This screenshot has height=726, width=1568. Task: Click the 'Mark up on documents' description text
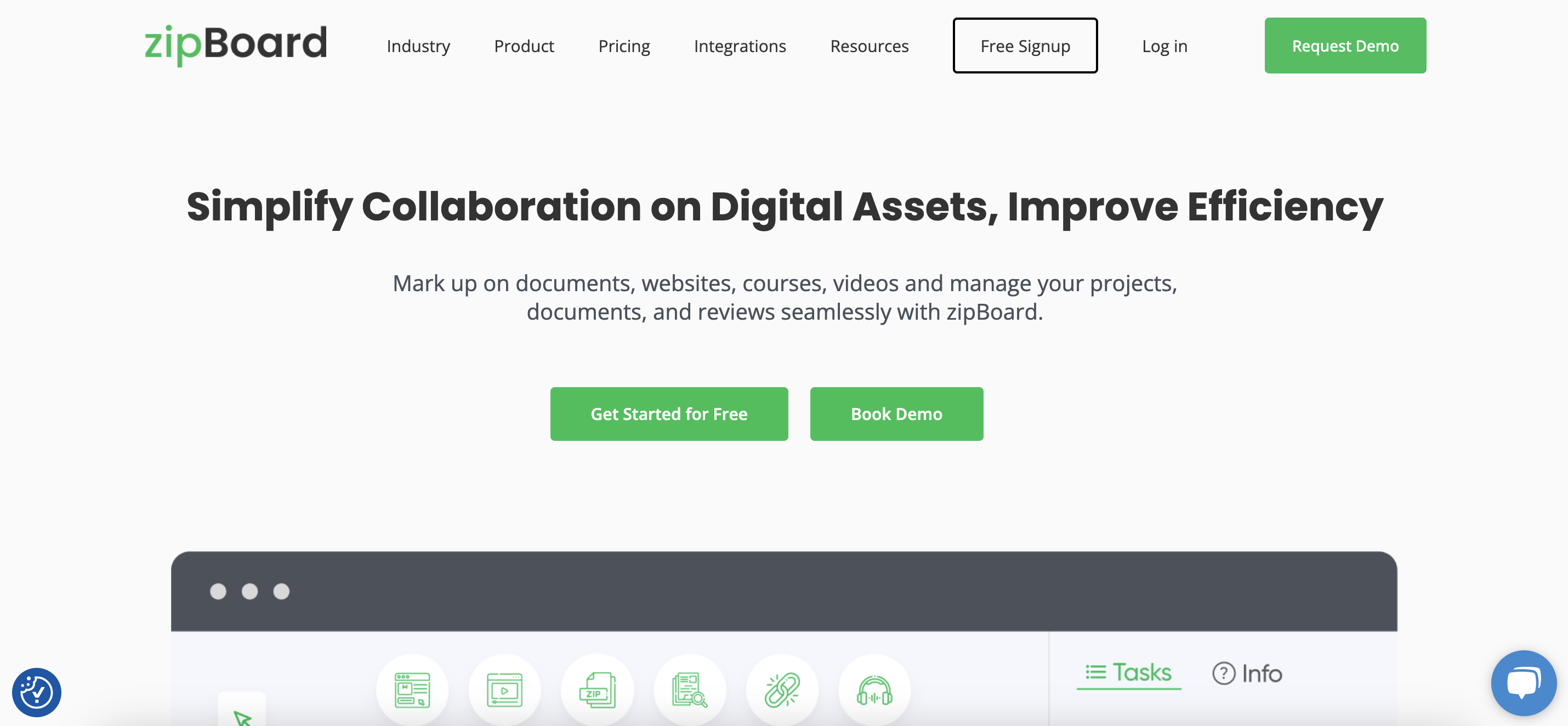coord(785,298)
